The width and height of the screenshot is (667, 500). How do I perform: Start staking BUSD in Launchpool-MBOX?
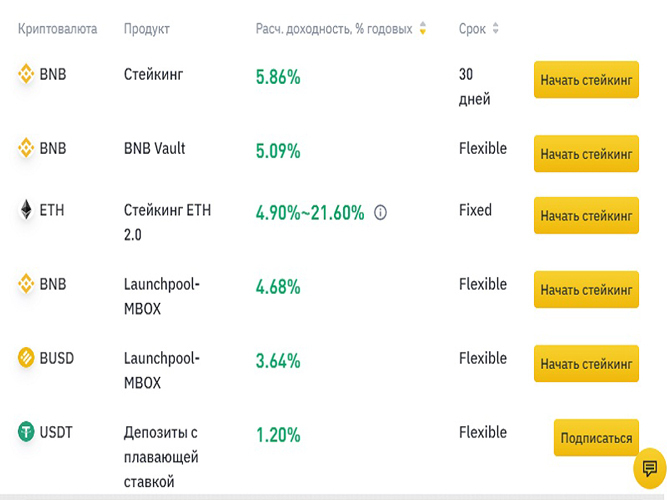coord(586,363)
